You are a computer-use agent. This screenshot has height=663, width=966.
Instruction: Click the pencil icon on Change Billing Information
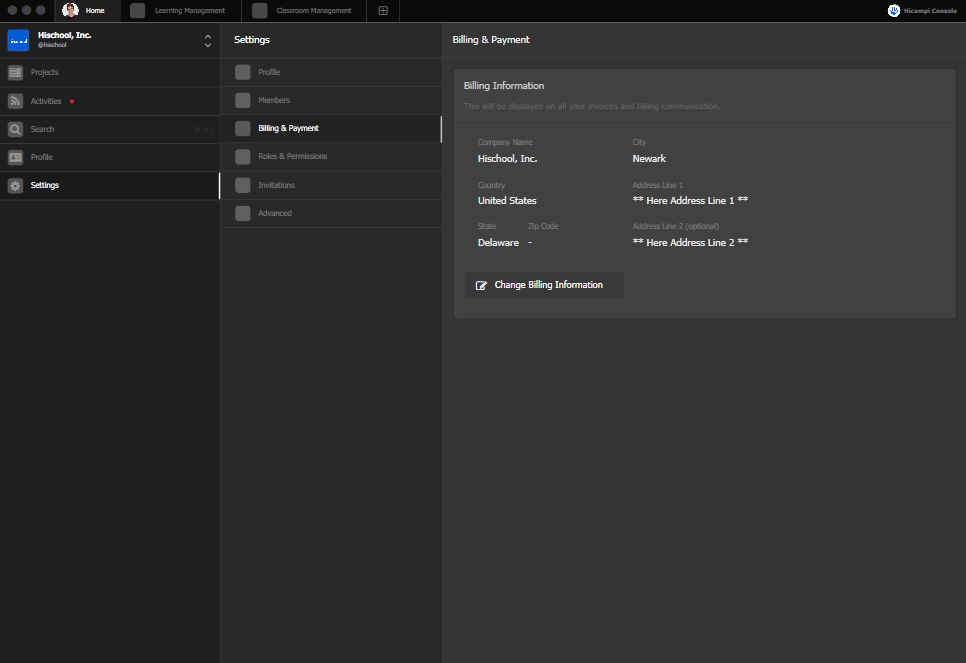click(x=481, y=285)
